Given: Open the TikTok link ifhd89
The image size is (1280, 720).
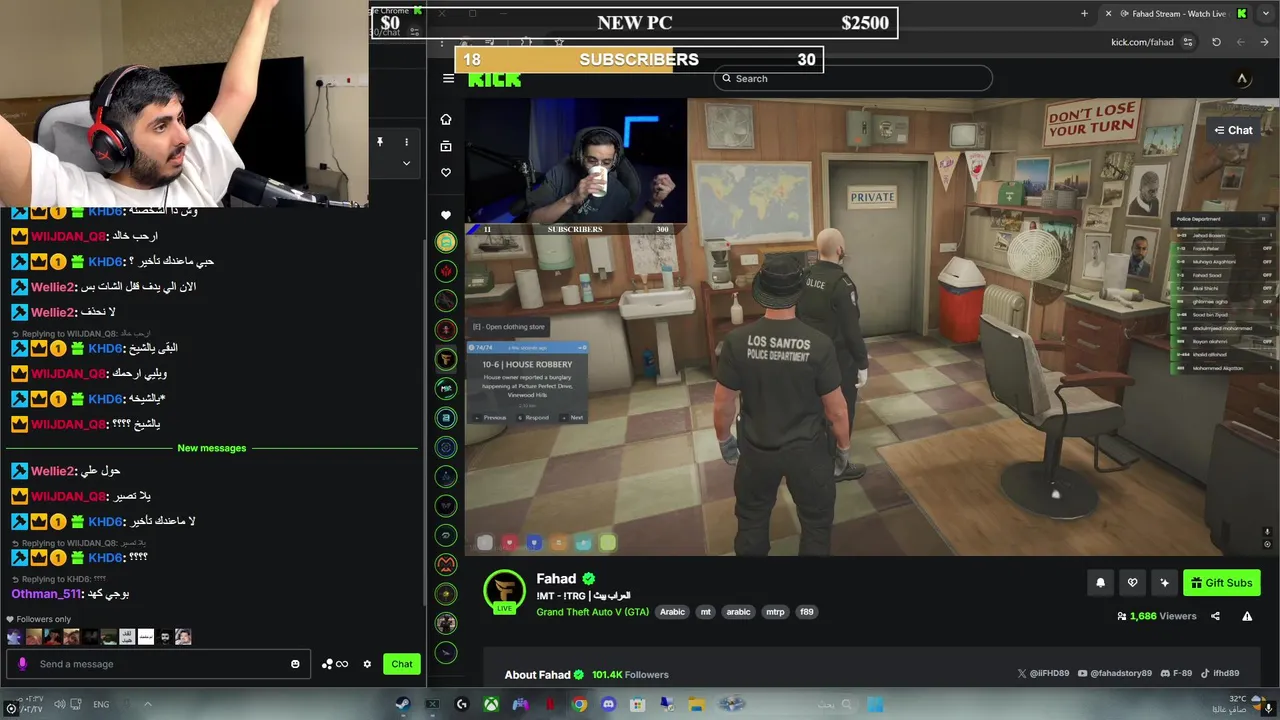Looking at the screenshot, I should pyautogui.click(x=1219, y=674).
